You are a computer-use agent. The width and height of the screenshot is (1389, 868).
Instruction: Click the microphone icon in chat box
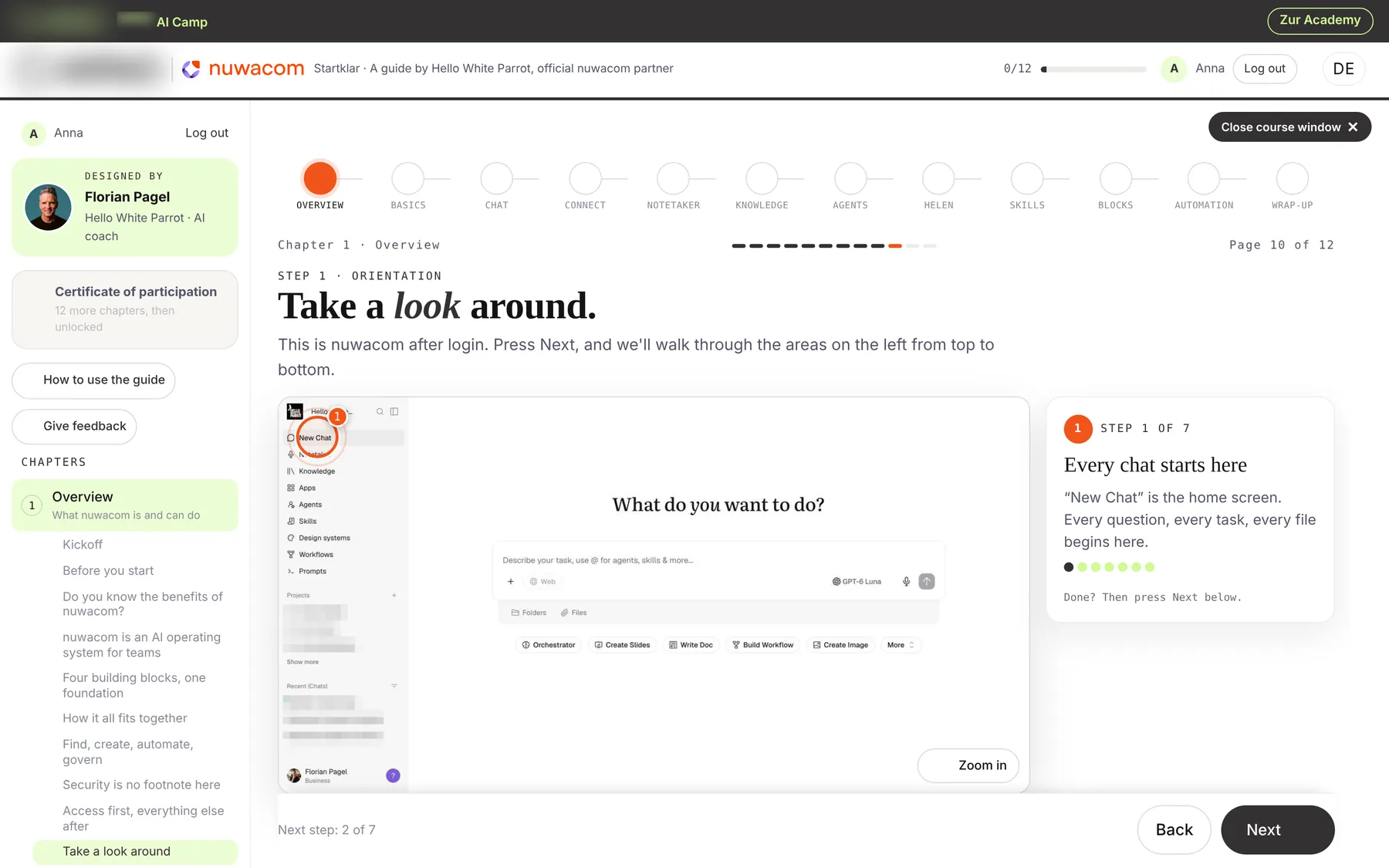(907, 582)
